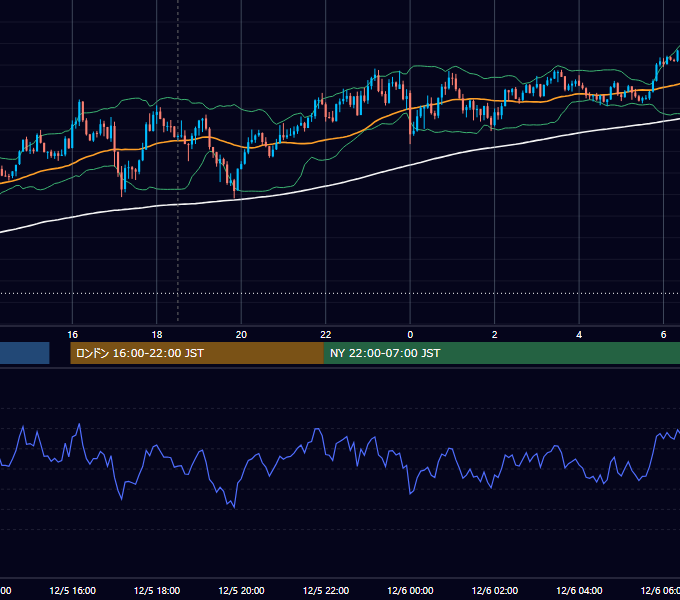
Task: Click the blue session bar before the London session
Action: 25,353
